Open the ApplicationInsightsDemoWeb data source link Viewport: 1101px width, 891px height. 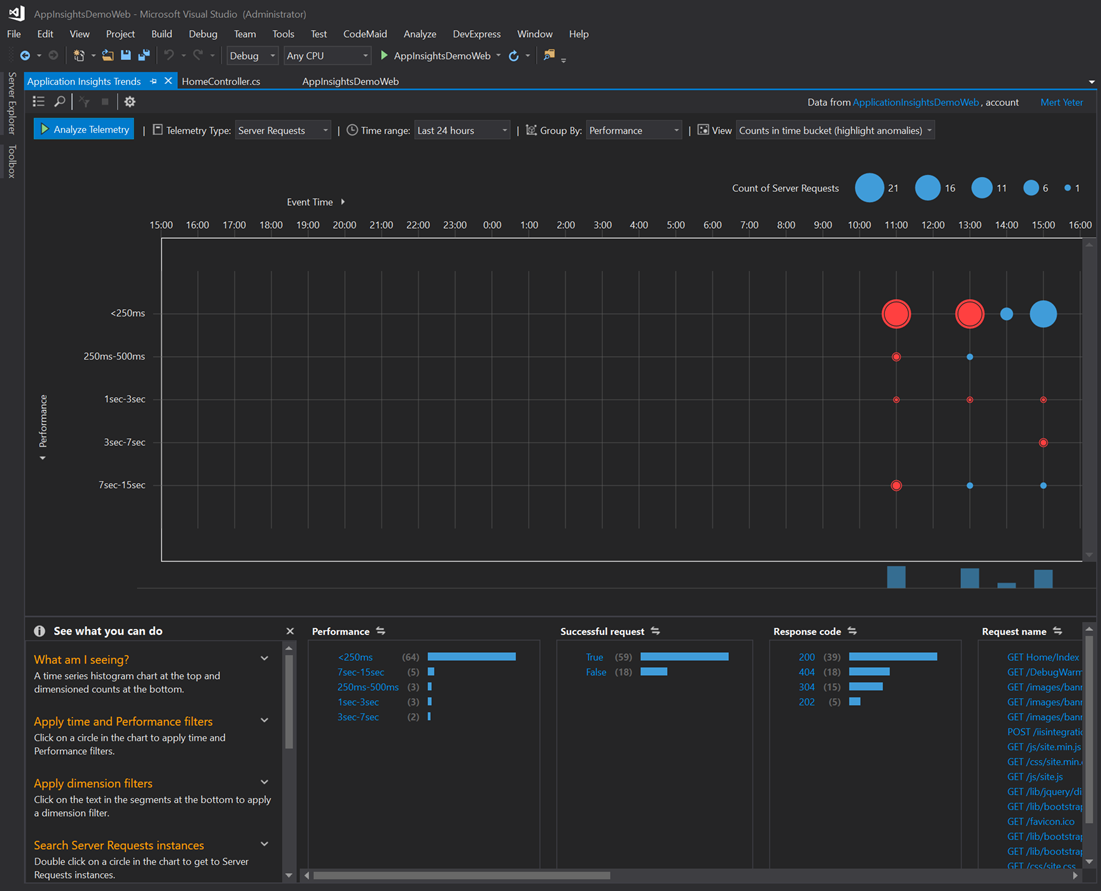point(916,103)
